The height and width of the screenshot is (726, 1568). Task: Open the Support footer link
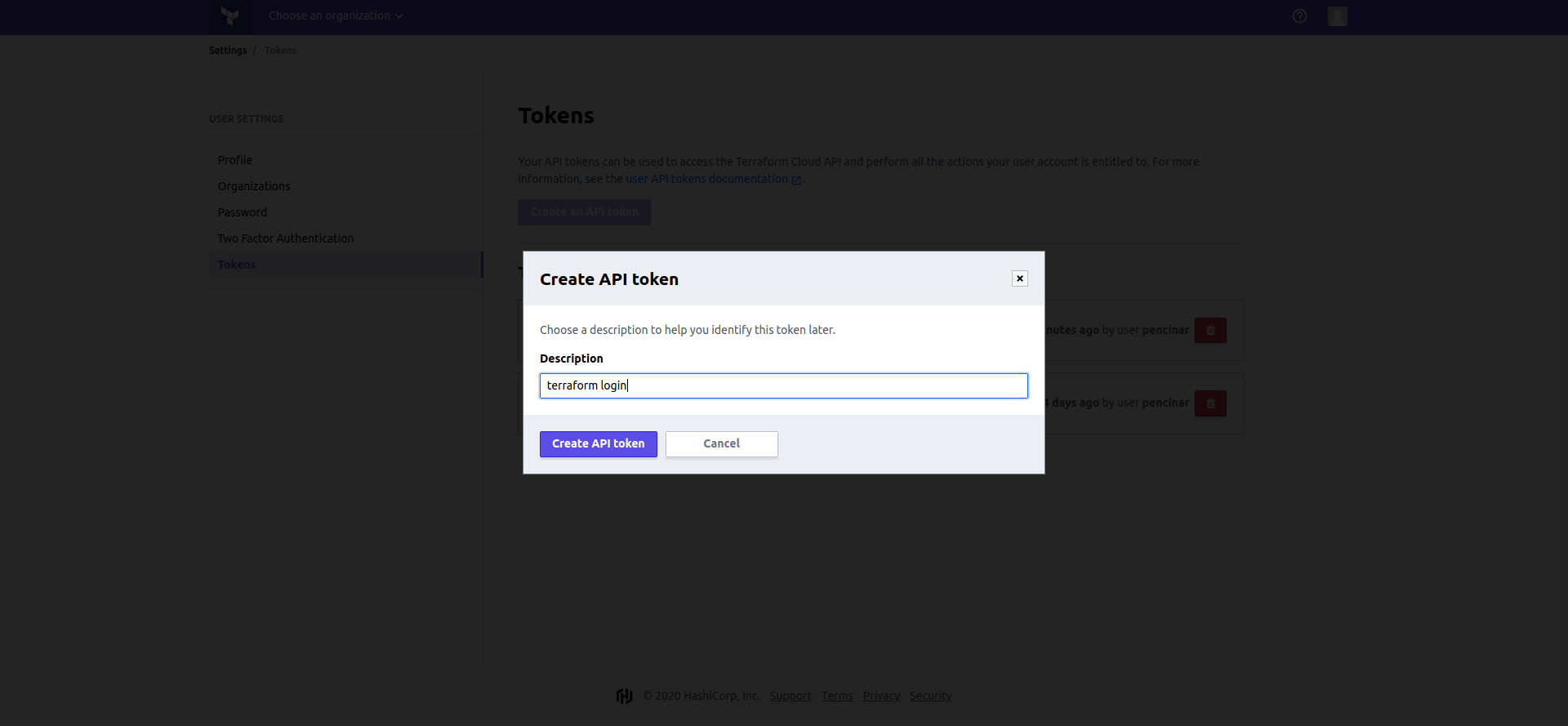[790, 696]
